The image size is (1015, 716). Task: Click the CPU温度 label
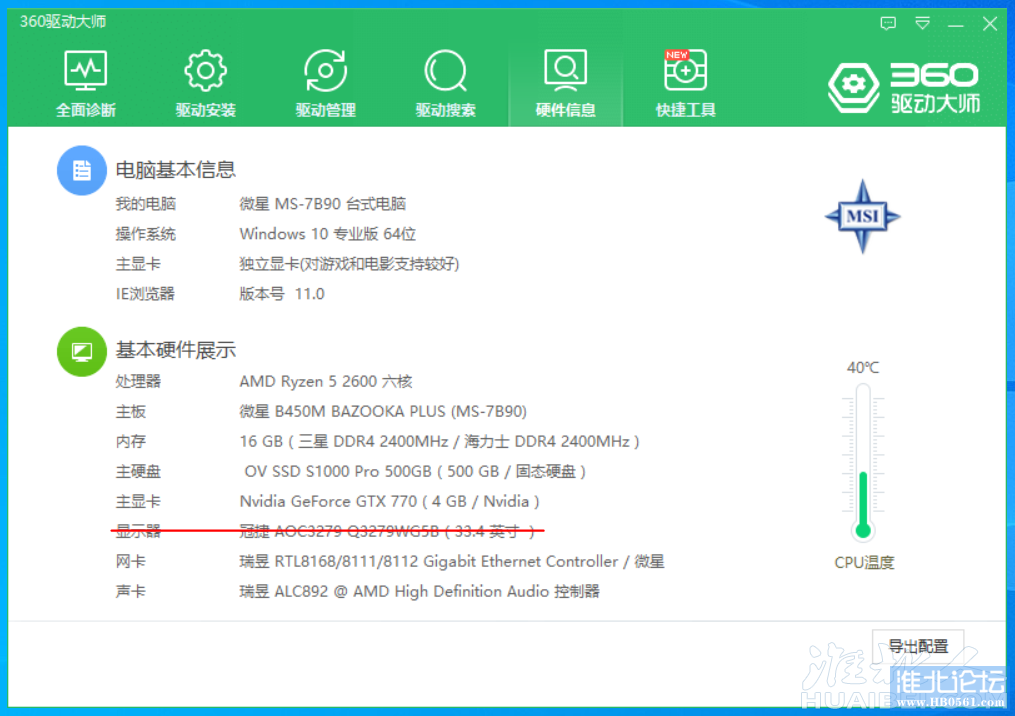pyautogui.click(x=864, y=563)
